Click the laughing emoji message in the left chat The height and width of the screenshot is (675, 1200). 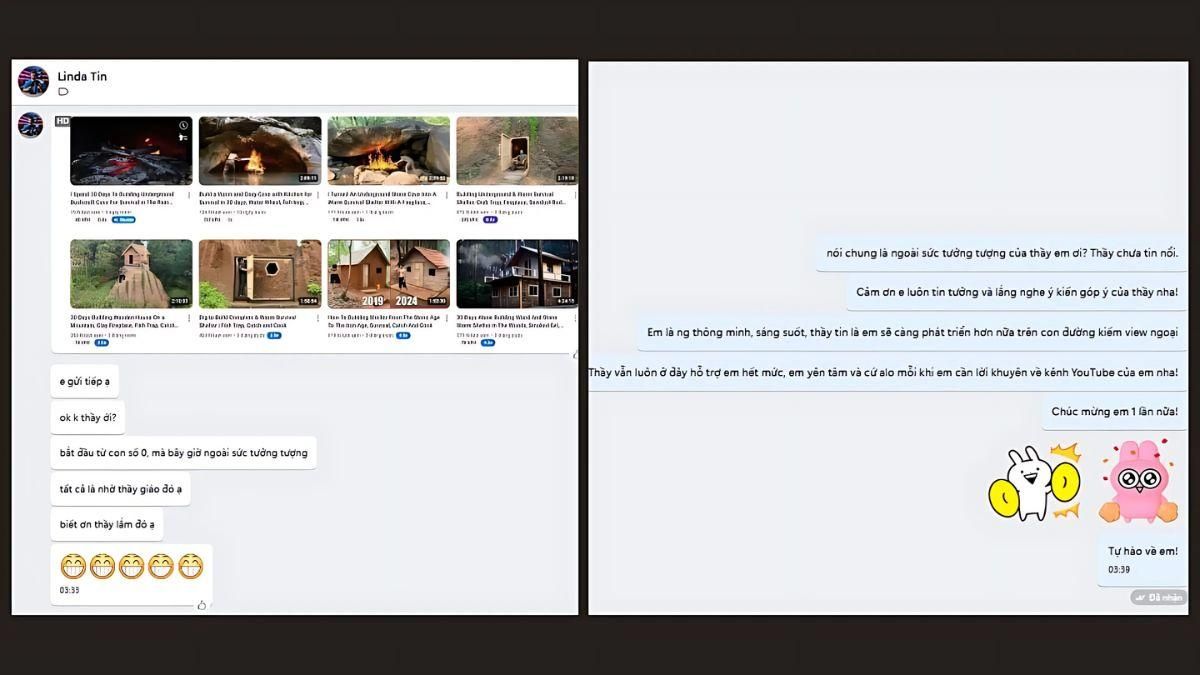(130, 566)
